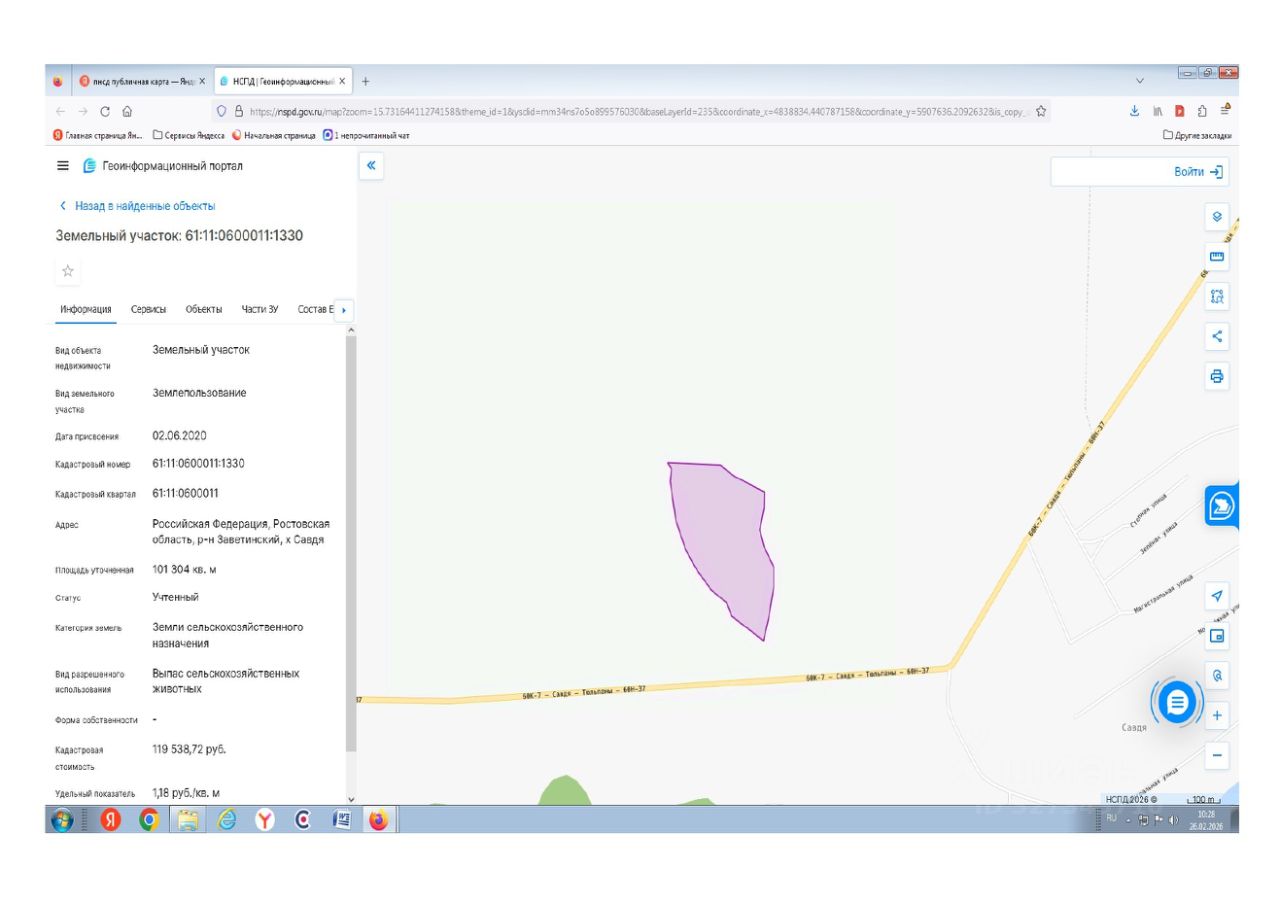The height and width of the screenshot is (904, 1280).
Task: Locate my position on the map
Action: (x=1217, y=596)
